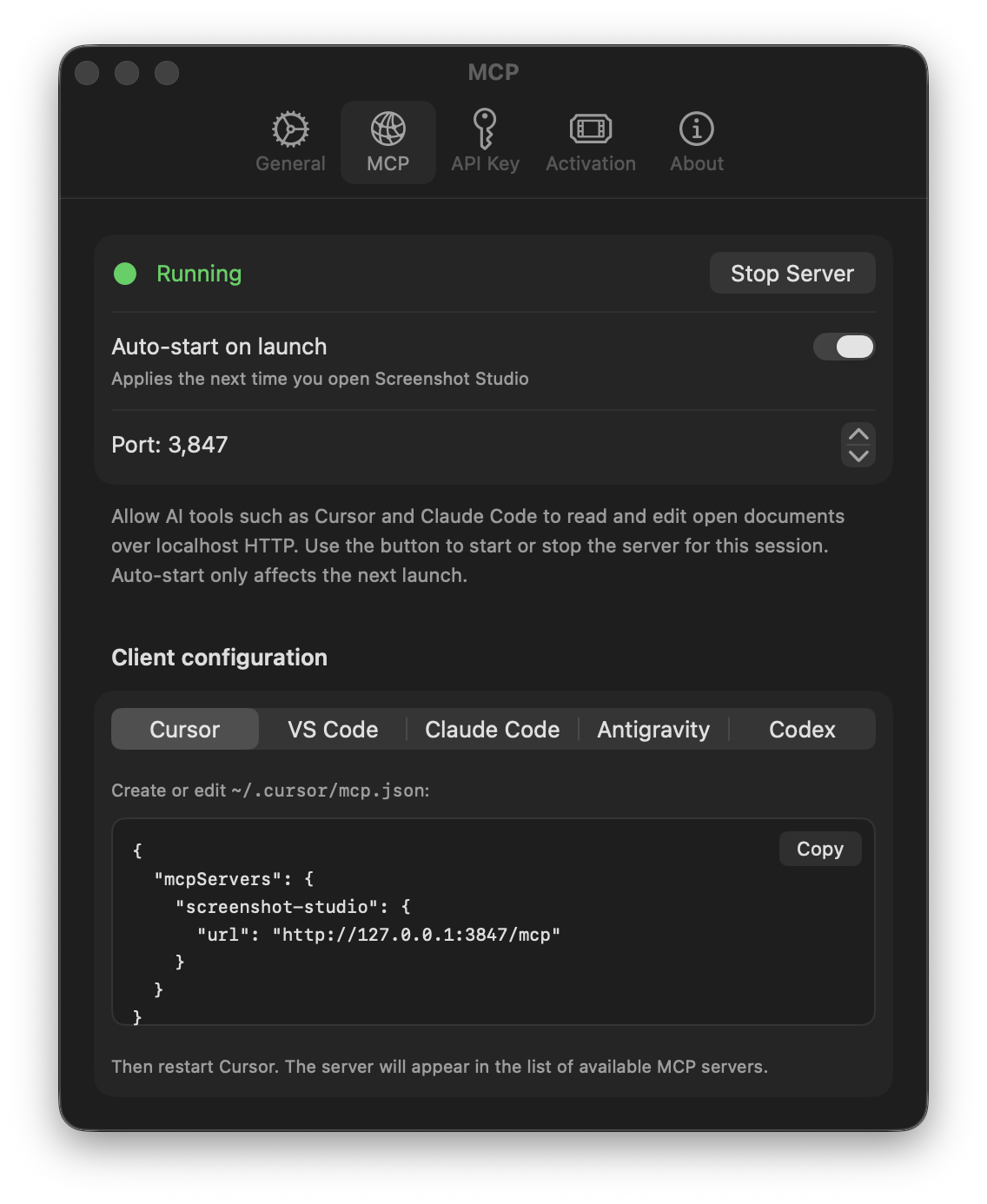Image resolution: width=987 pixels, height=1204 pixels.
Task: Click the "Then restart Cursor" instruction text
Action: pos(440,1067)
